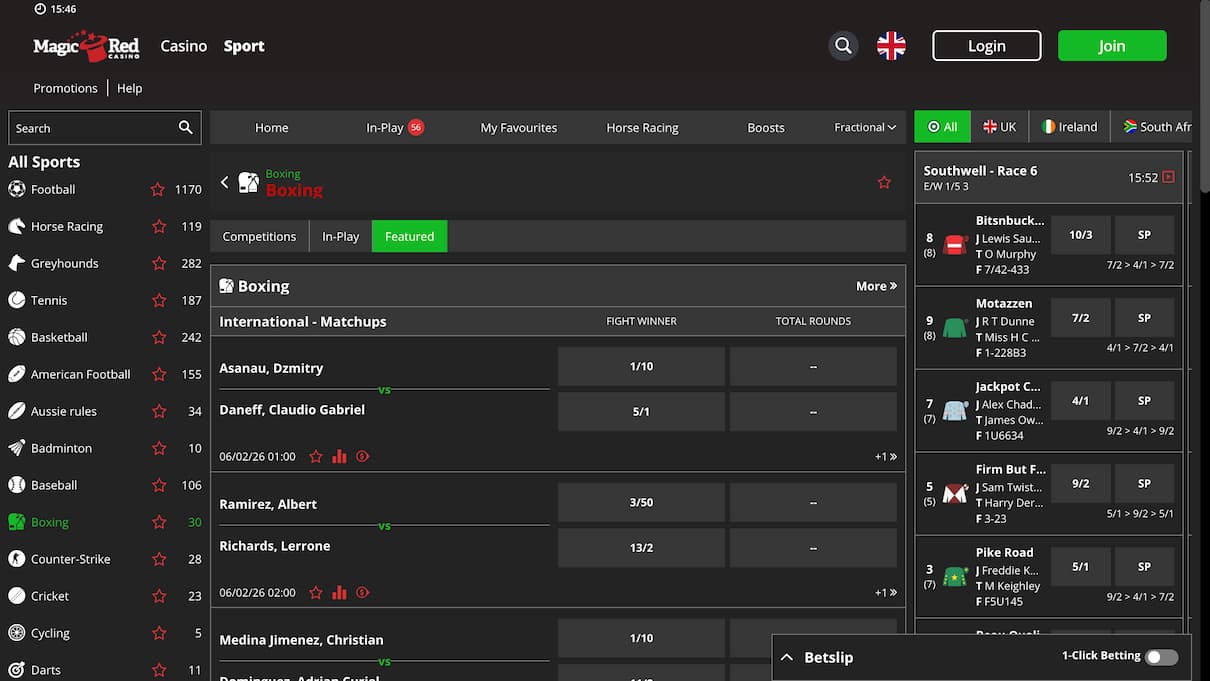1210x681 pixels.
Task: Enable 1-Click Betting in the Betslip
Action: (1160, 656)
